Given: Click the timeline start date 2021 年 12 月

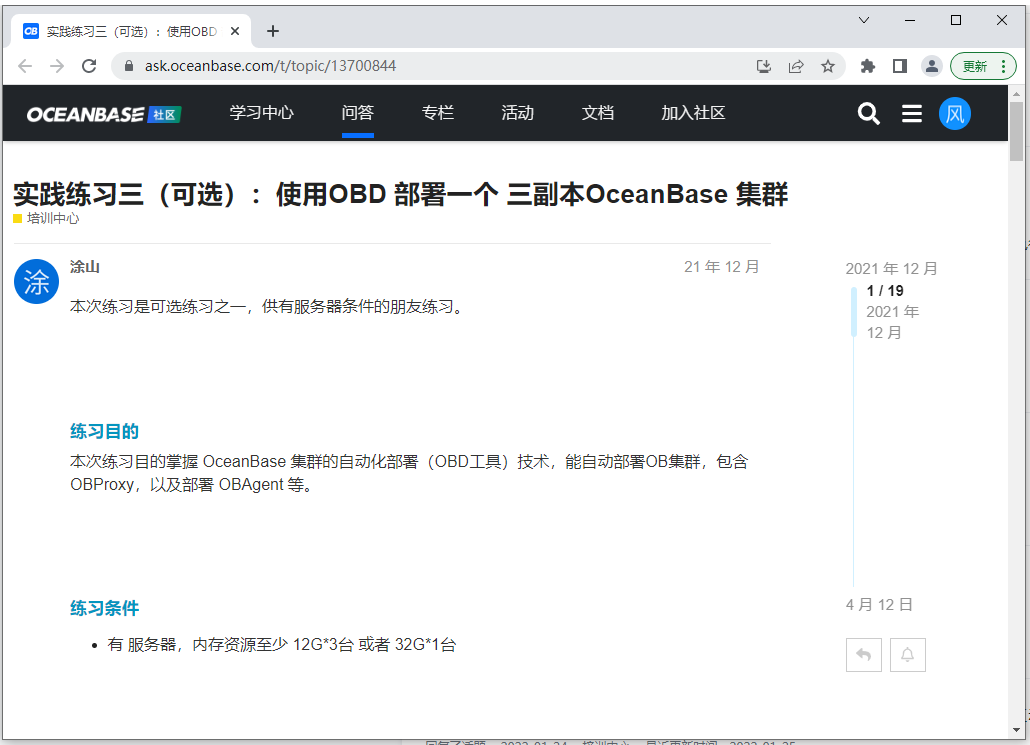Looking at the screenshot, I should point(891,269).
